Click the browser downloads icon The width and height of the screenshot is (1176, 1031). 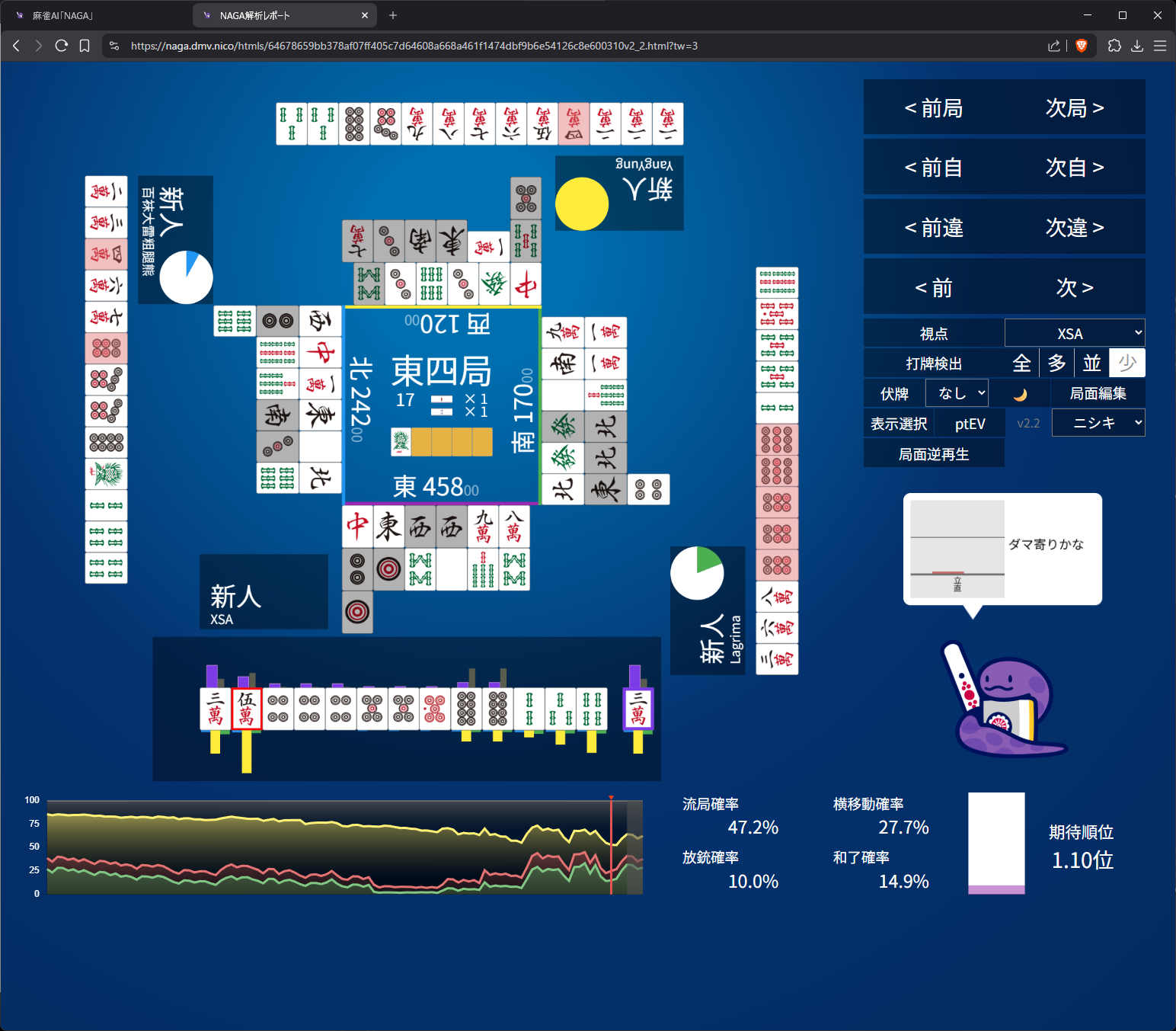point(1137,46)
